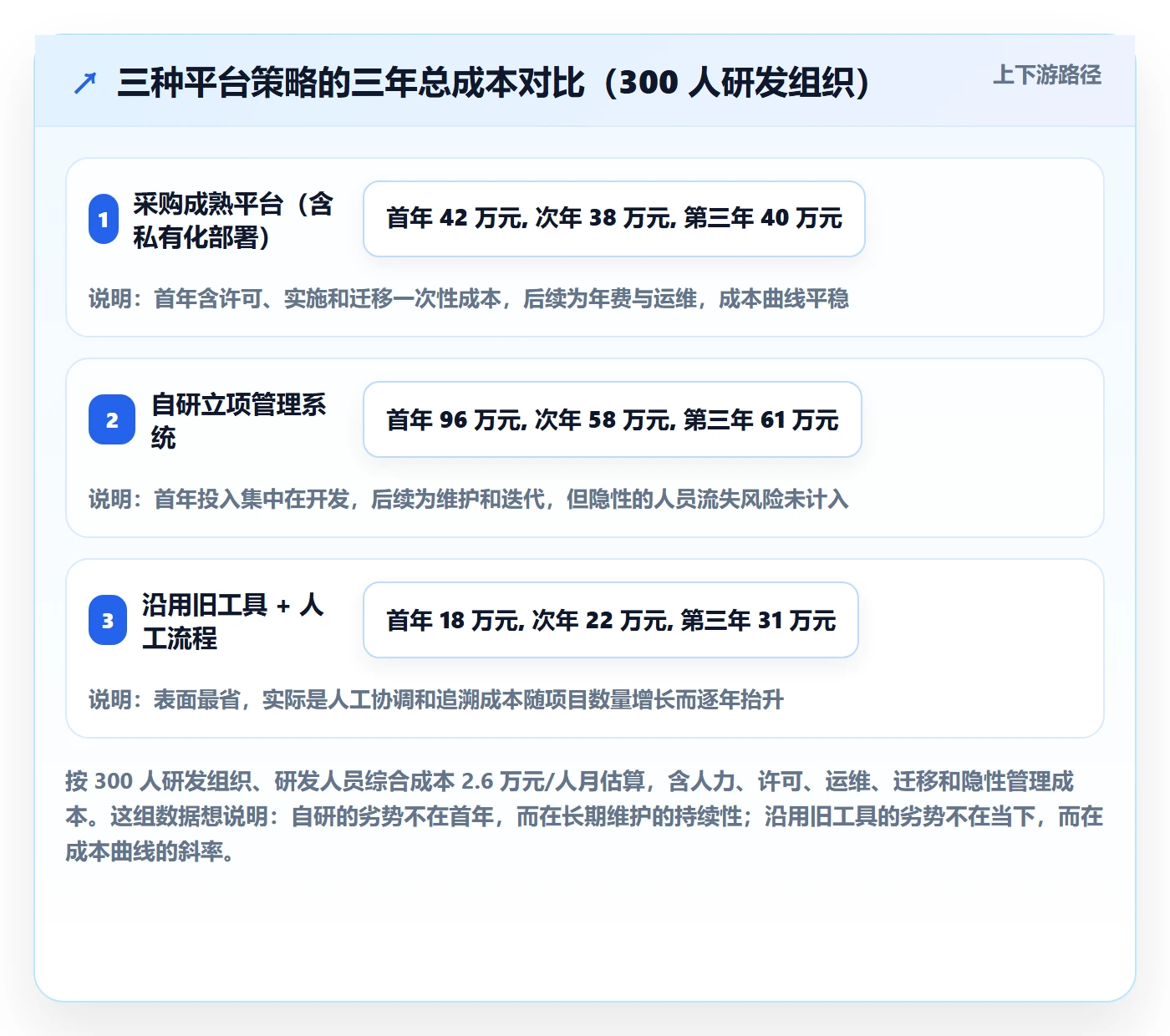Screen dimensions: 1170x1036
Task: Select the note about 首年投入集中在开发
Action: click(469, 499)
